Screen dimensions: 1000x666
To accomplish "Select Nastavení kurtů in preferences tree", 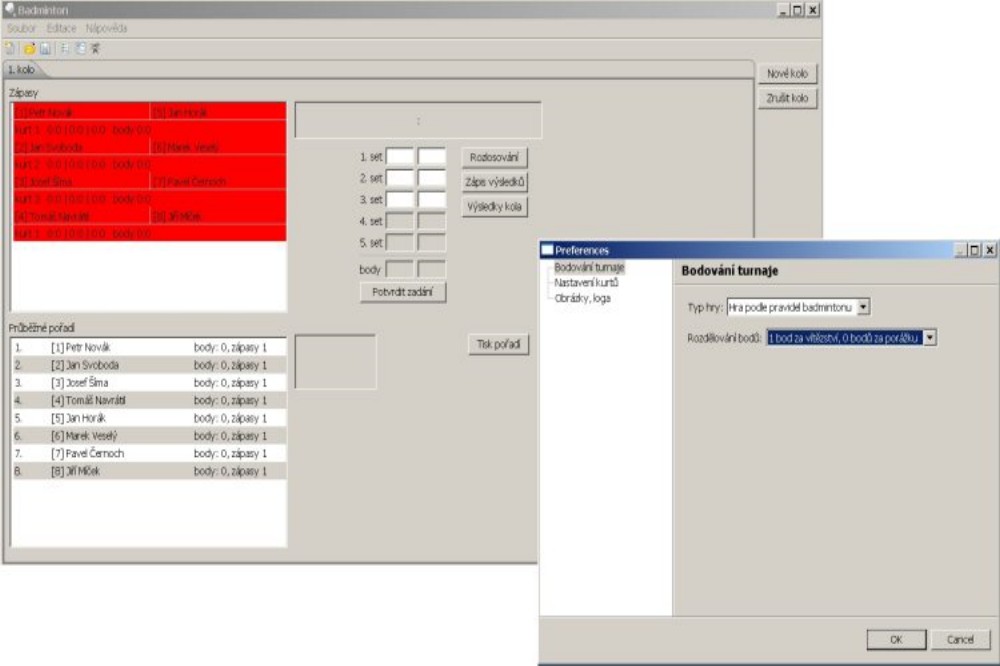I will pyautogui.click(x=586, y=283).
